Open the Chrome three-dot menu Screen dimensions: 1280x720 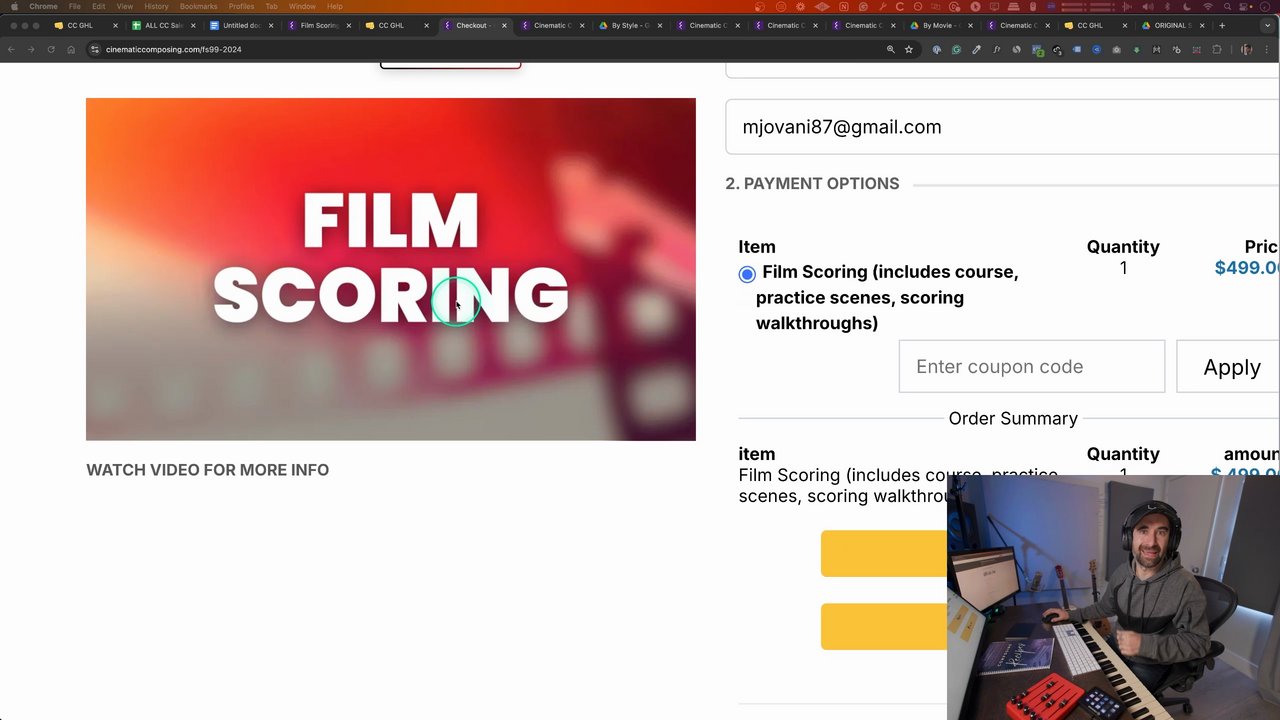[1268, 49]
